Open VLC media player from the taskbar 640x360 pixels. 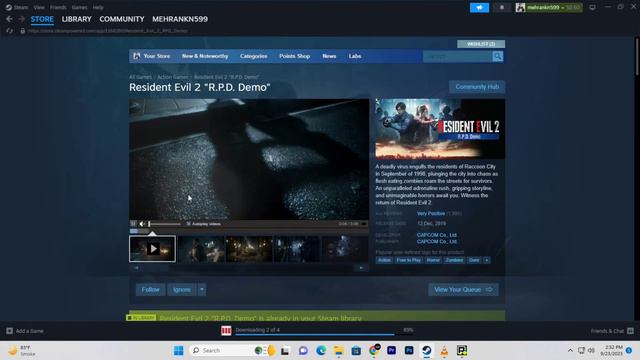[444, 351]
